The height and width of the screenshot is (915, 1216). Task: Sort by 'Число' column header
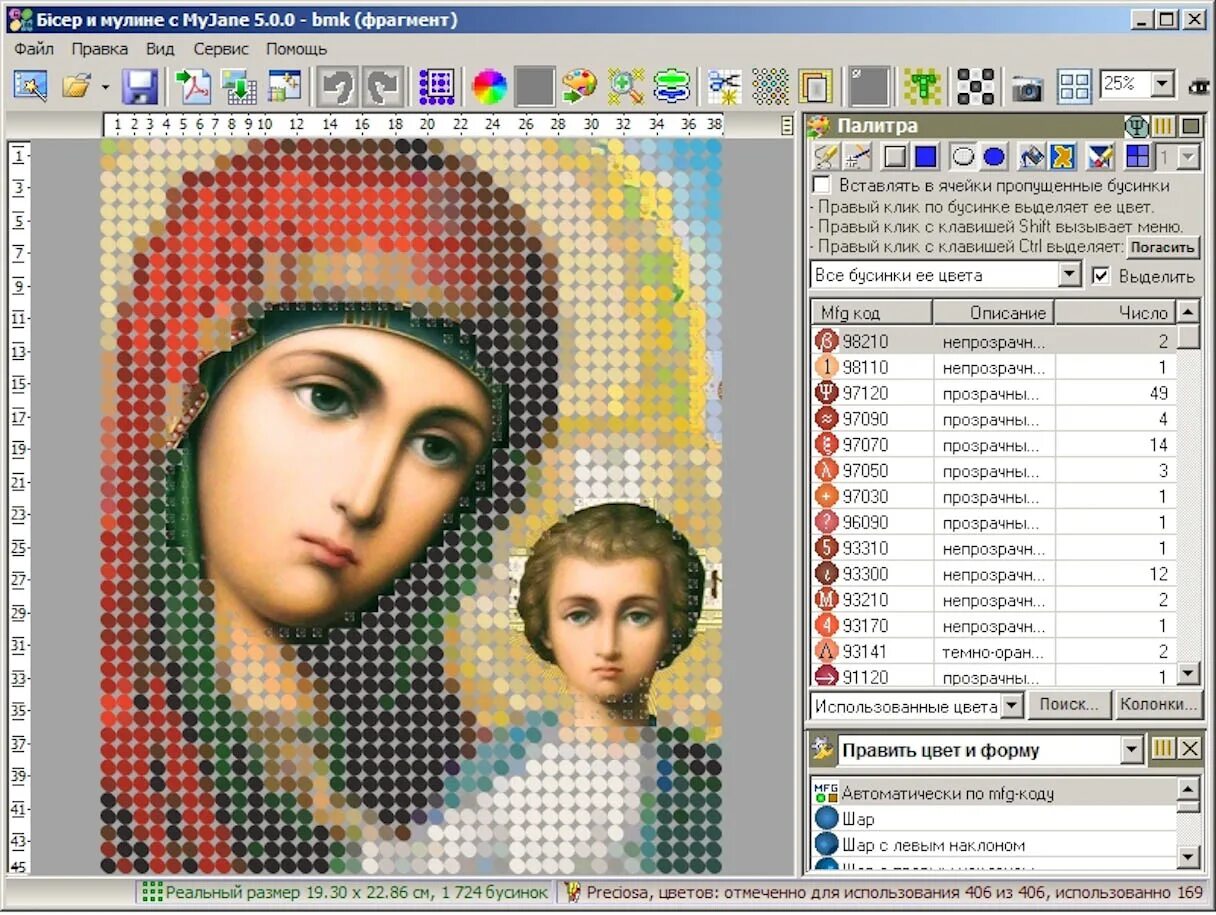pyautogui.click(x=1115, y=313)
